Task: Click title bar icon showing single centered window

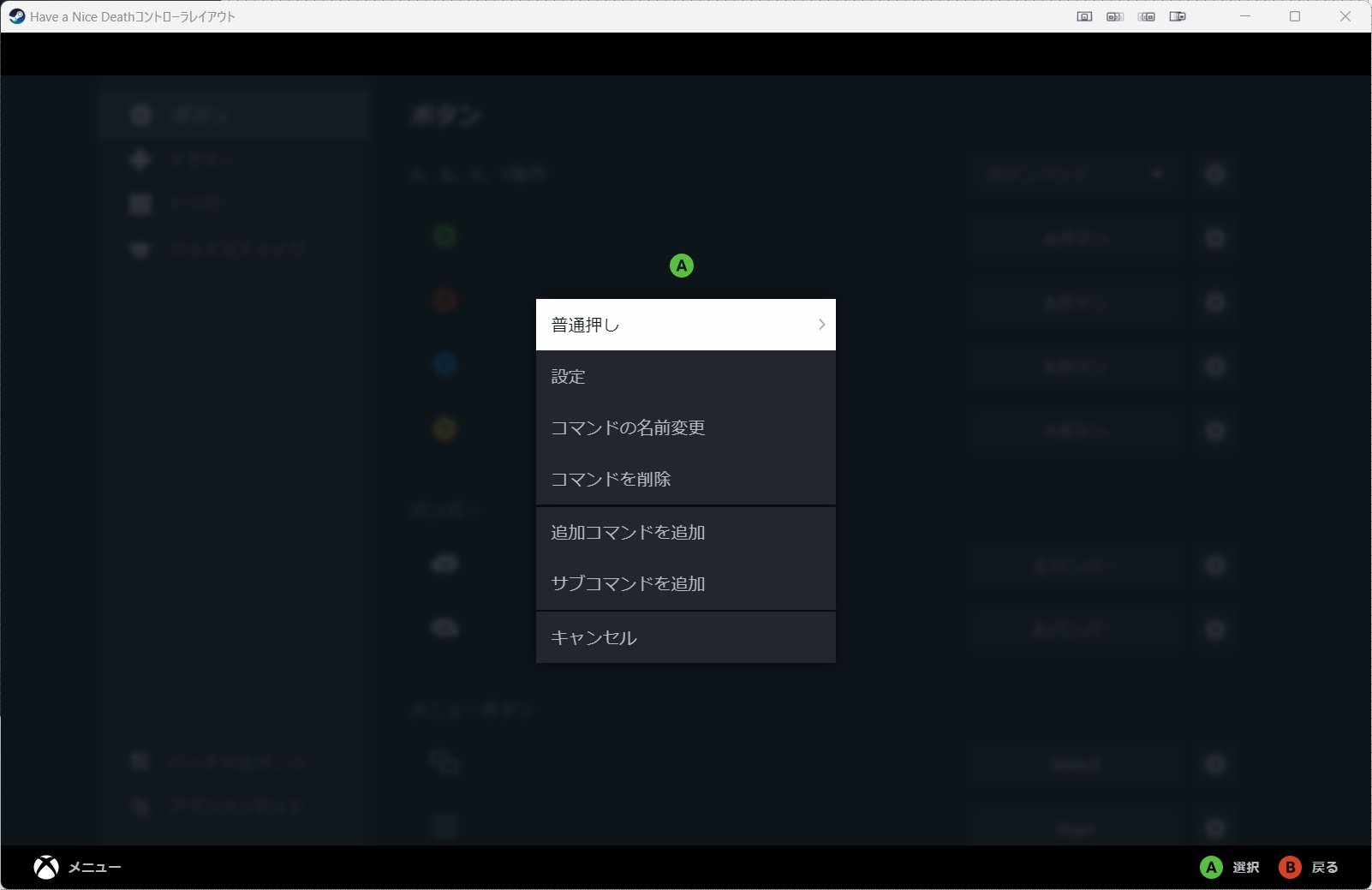Action: click(1084, 16)
